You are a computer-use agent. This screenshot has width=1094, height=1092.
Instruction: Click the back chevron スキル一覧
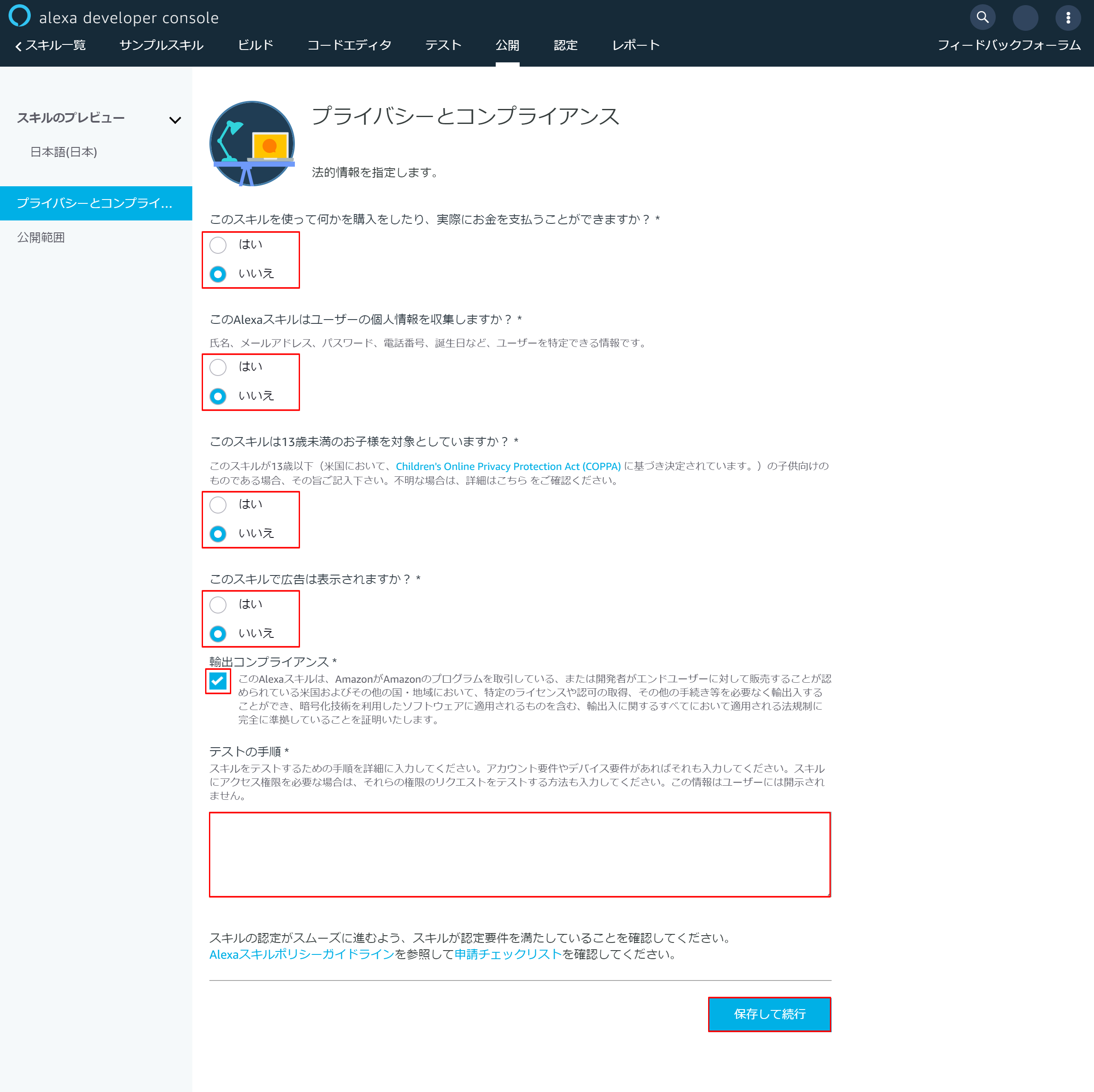point(50,45)
